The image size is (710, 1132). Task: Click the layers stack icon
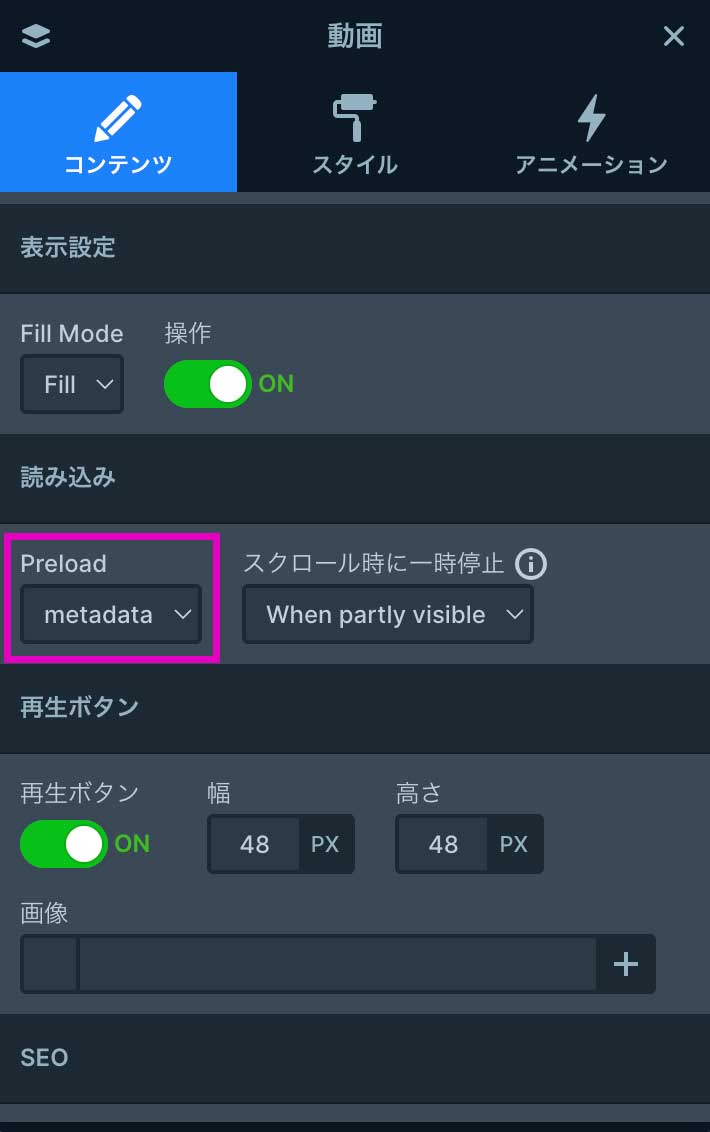click(35, 36)
